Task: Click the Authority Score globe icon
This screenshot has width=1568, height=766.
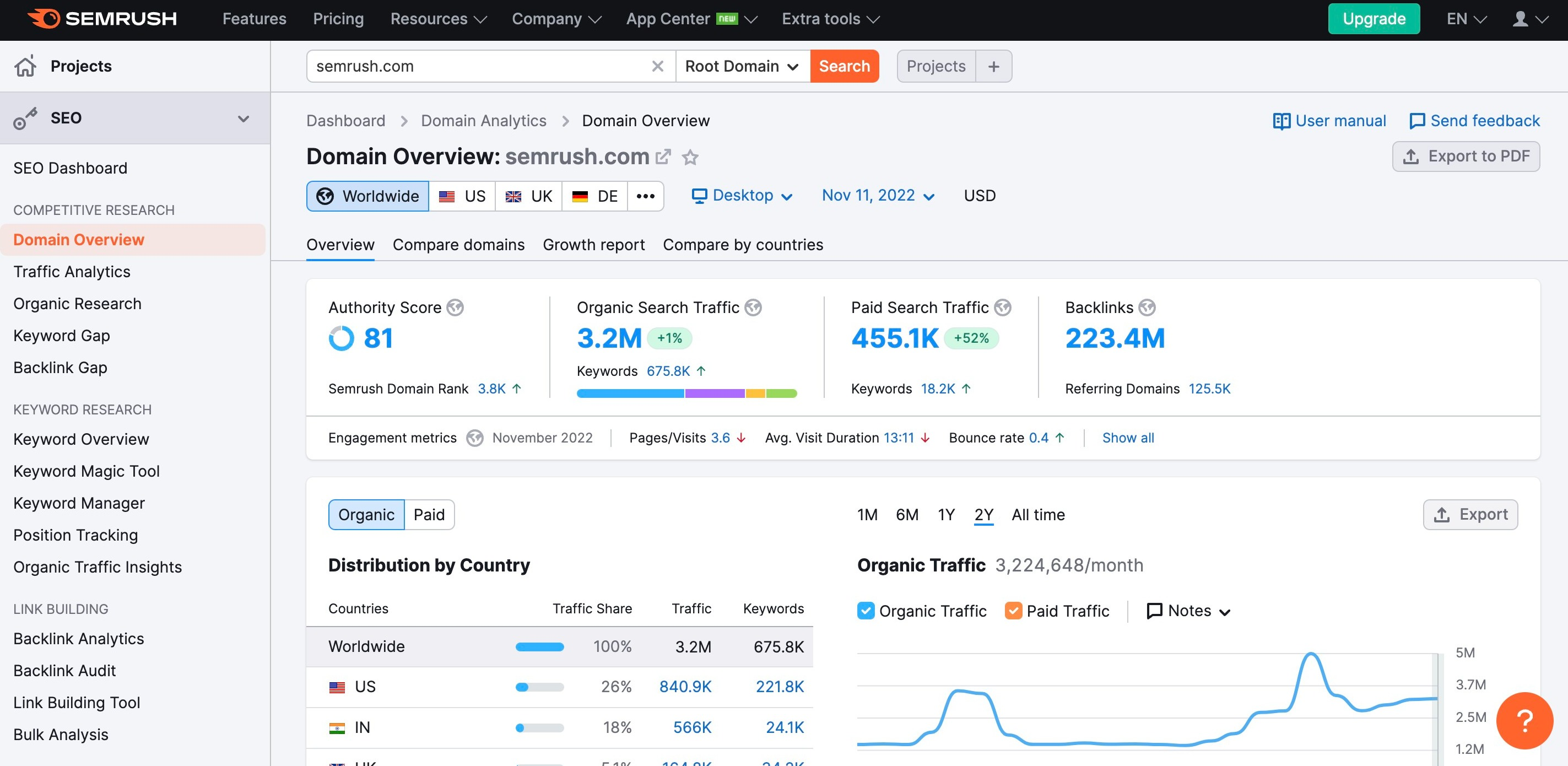Action: pyautogui.click(x=455, y=308)
